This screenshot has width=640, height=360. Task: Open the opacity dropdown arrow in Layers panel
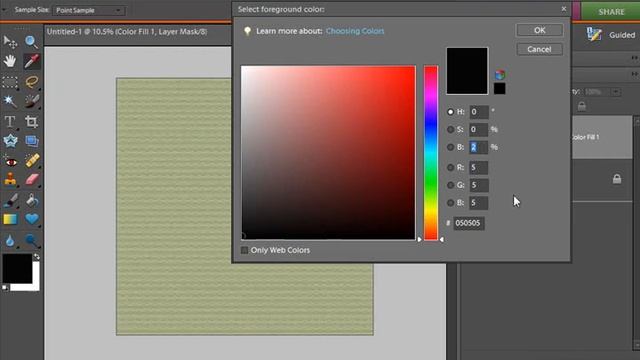(616, 92)
